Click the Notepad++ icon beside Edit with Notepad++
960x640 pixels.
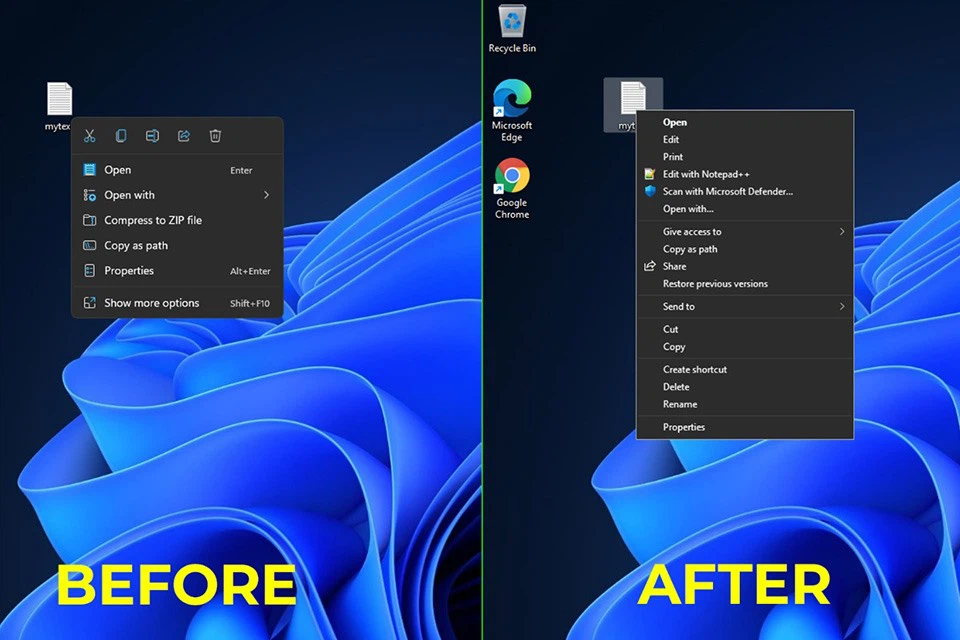650,175
